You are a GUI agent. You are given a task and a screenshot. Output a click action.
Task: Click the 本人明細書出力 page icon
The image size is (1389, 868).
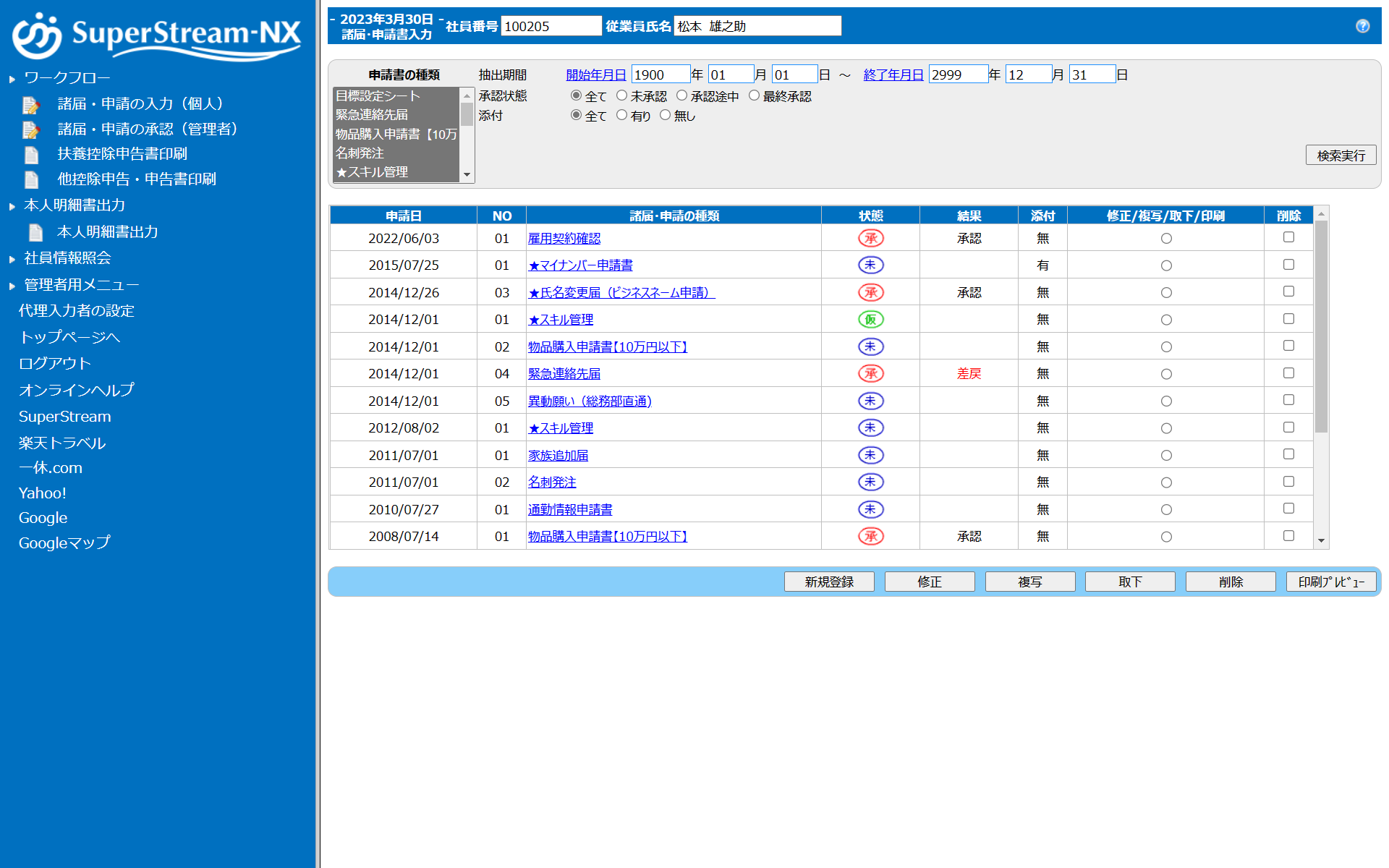[x=35, y=232]
